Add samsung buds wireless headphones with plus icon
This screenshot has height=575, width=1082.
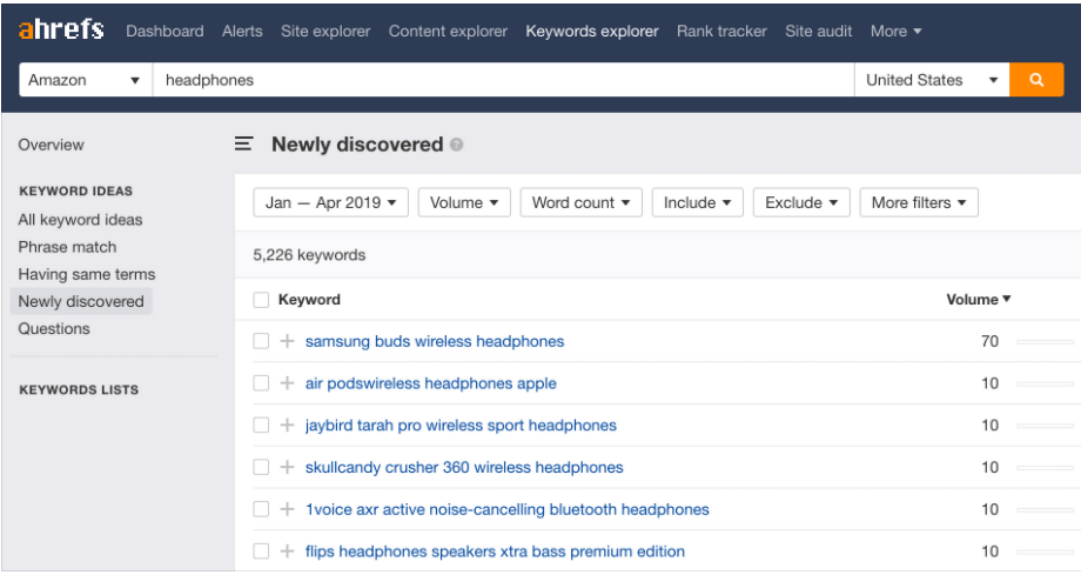287,341
